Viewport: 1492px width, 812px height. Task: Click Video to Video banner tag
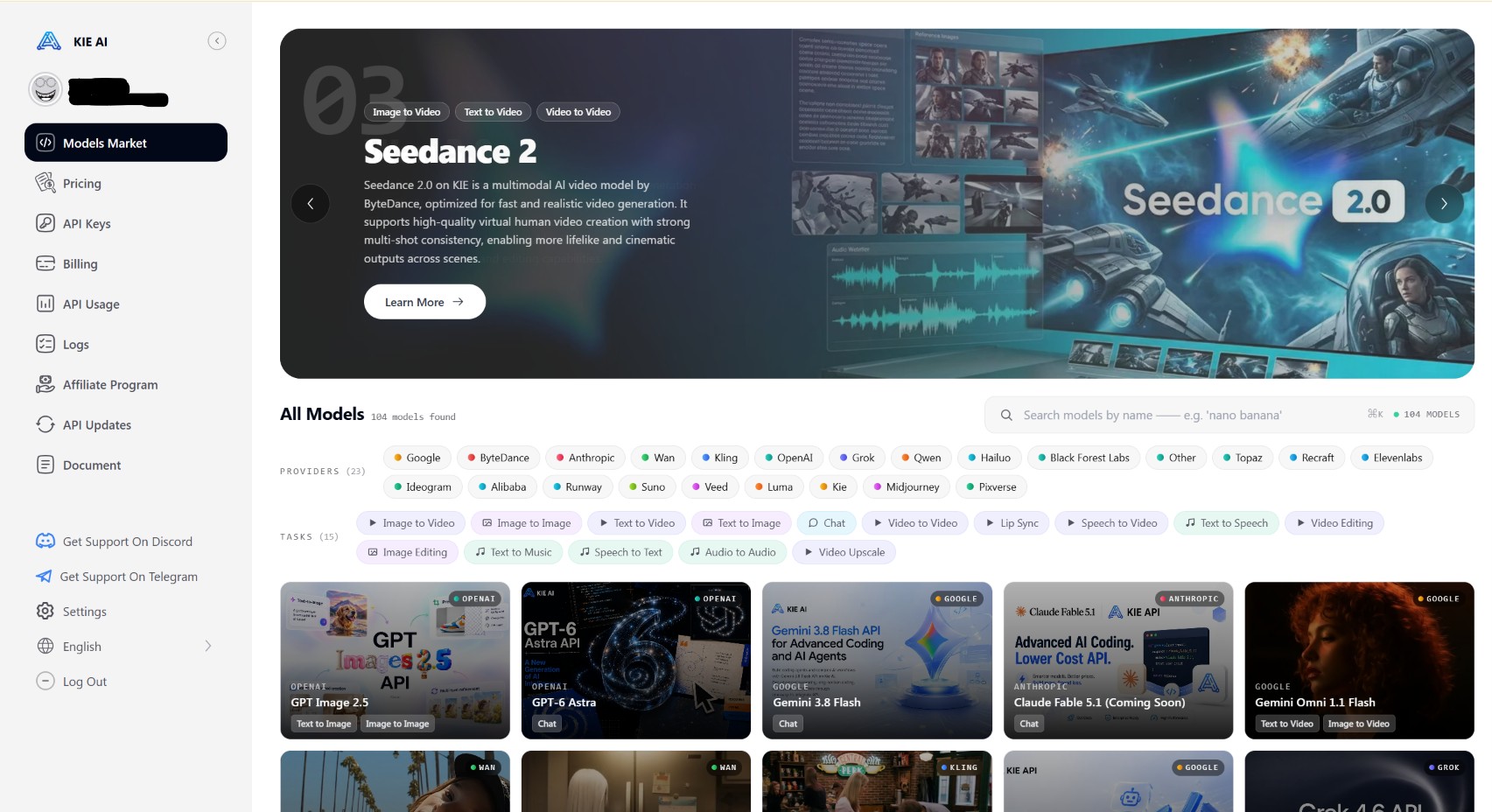(x=578, y=112)
